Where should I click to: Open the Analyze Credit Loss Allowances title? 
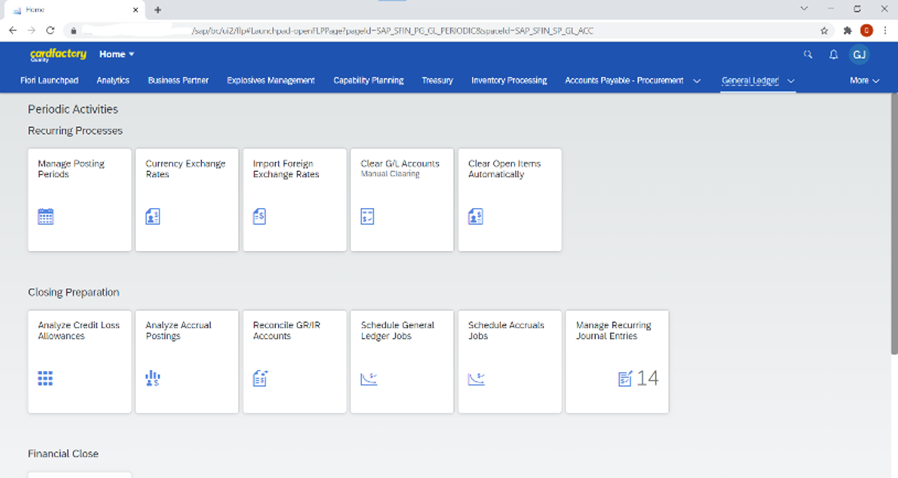point(78,330)
